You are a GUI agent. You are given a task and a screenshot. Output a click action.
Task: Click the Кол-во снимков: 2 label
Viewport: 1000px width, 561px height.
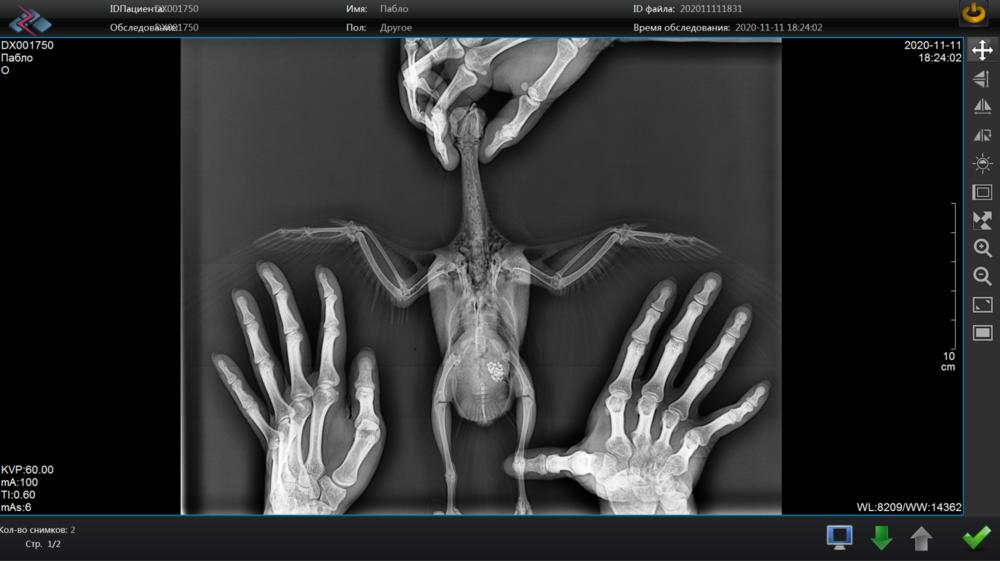(38, 530)
